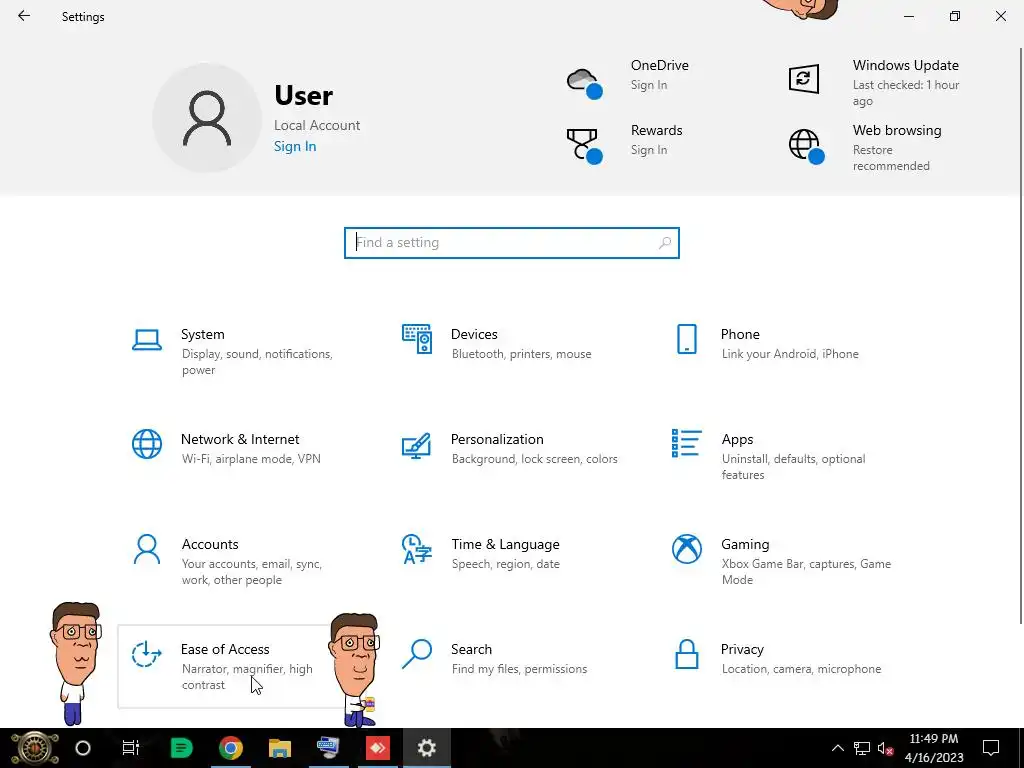Screen dimensions: 1024x768
Task: Click the 'Accounts' category title
Action: tap(210, 544)
